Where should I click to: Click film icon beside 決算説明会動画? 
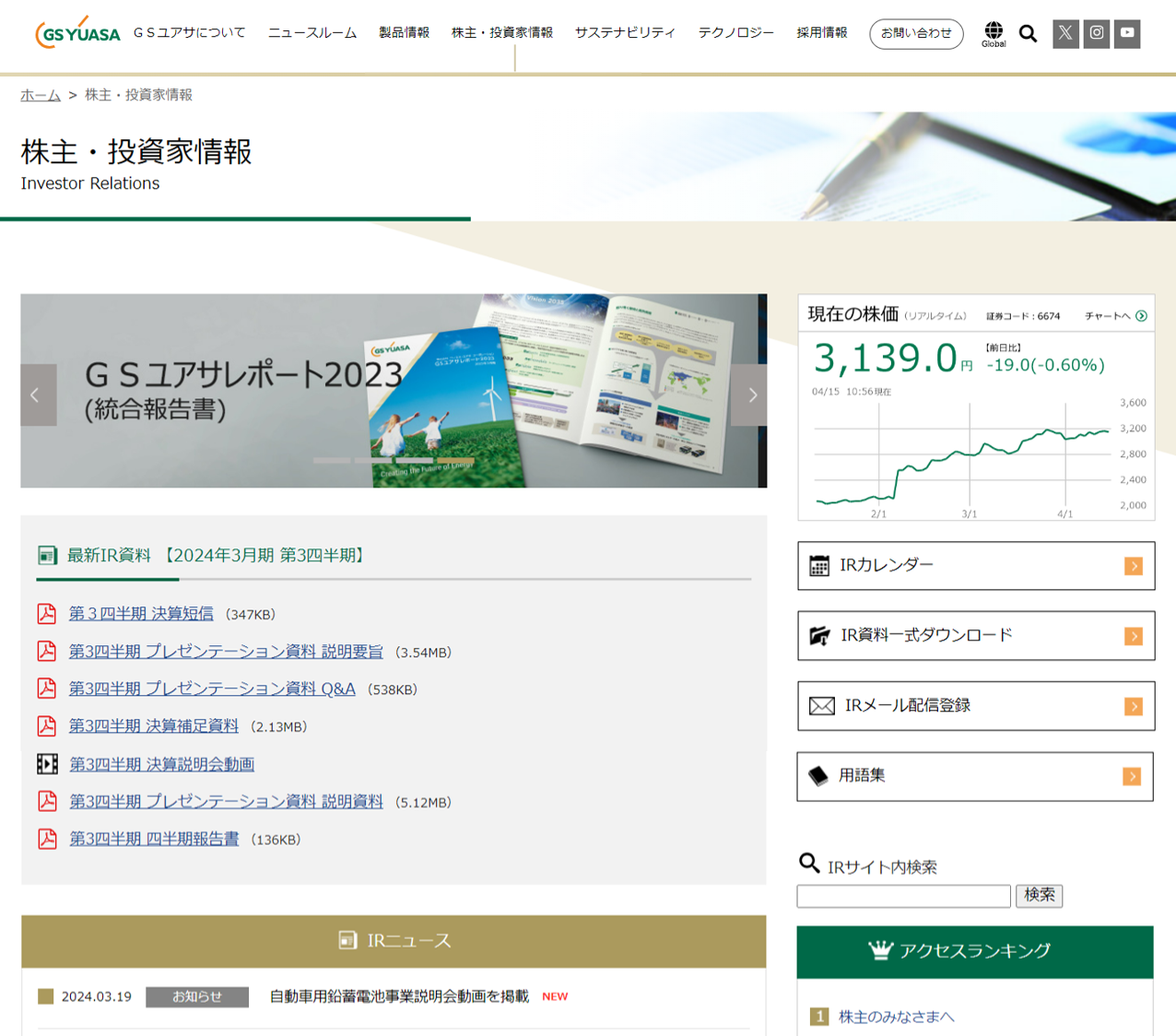[47, 764]
